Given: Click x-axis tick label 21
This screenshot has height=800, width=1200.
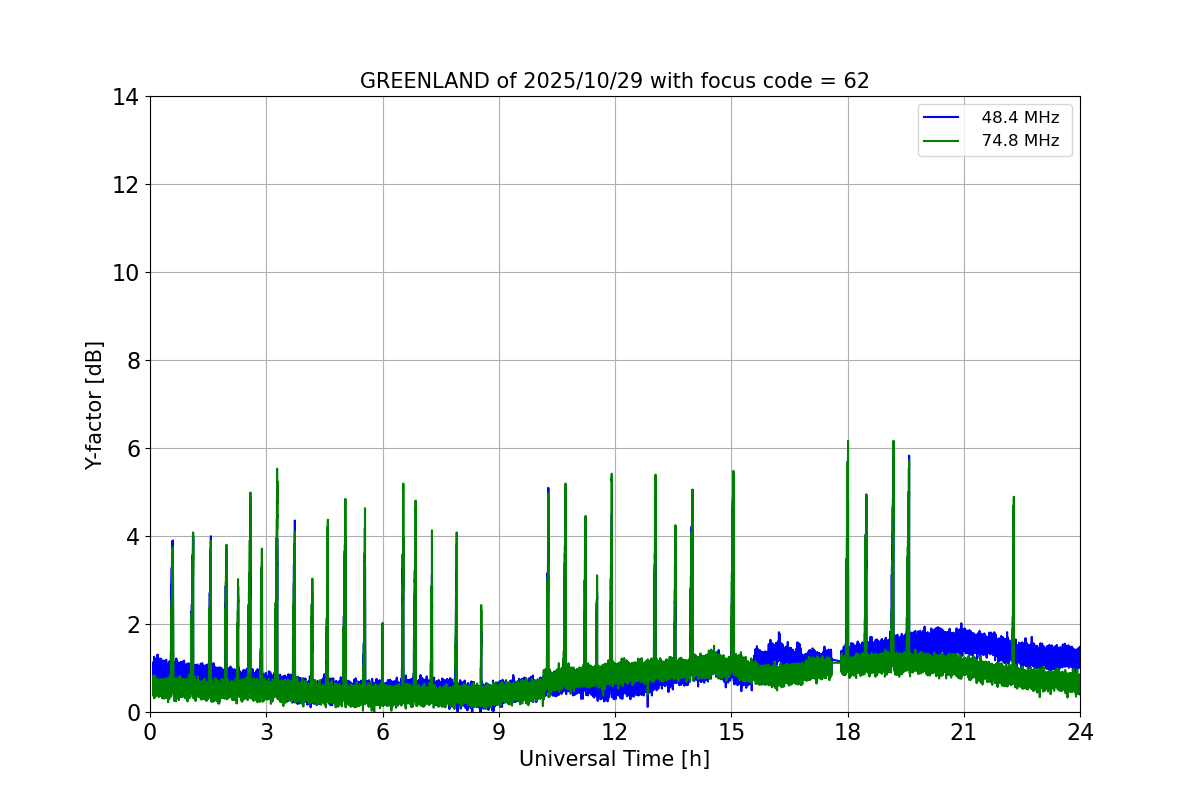Looking at the screenshot, I should click(x=964, y=732).
